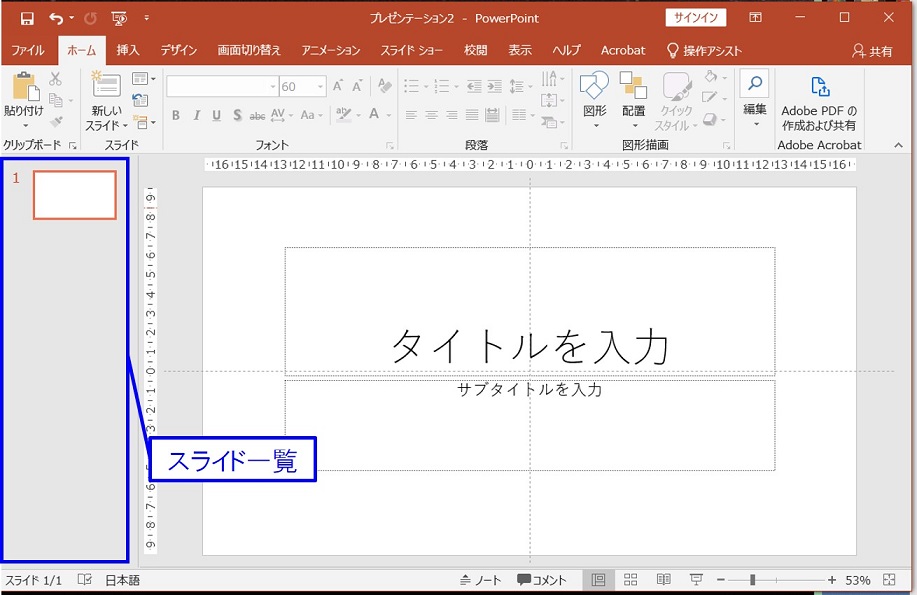Switch to the Insert ribbon tab
Image resolution: width=917 pixels, height=595 pixels.
pyautogui.click(x=128, y=50)
